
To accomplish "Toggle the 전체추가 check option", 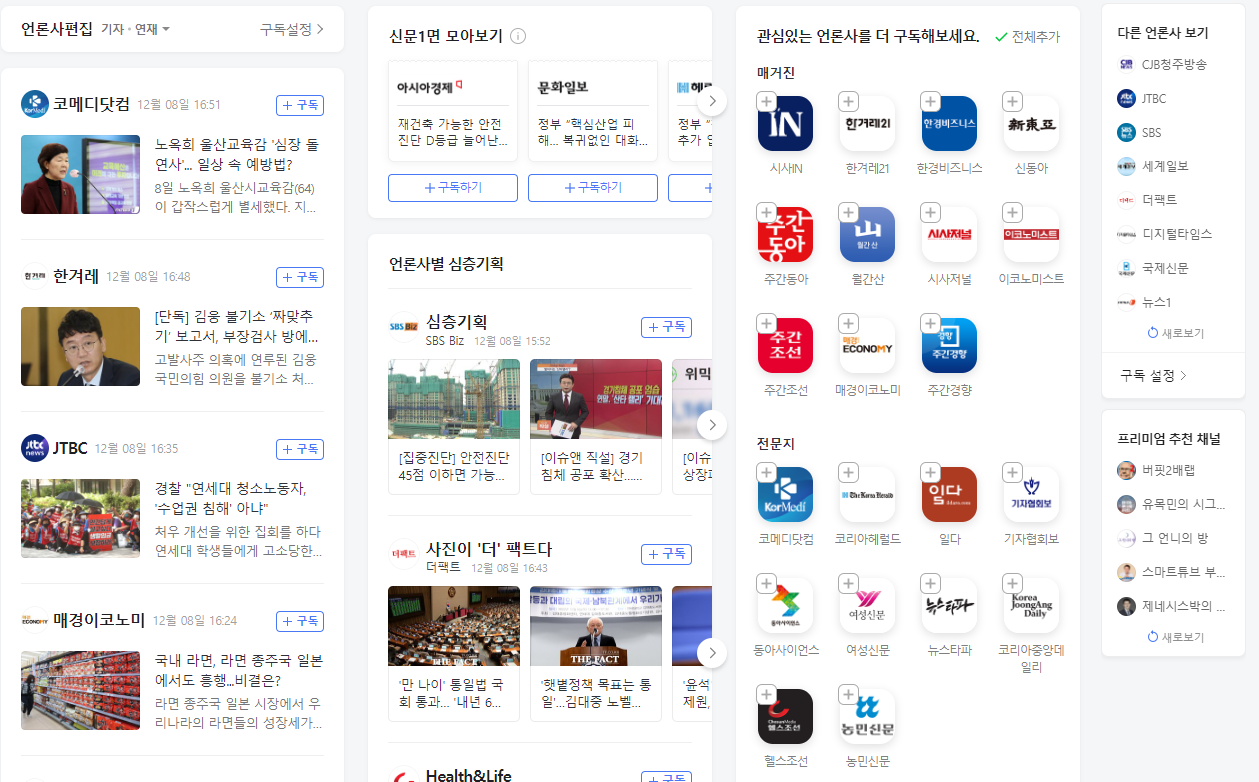I will pos(1027,37).
